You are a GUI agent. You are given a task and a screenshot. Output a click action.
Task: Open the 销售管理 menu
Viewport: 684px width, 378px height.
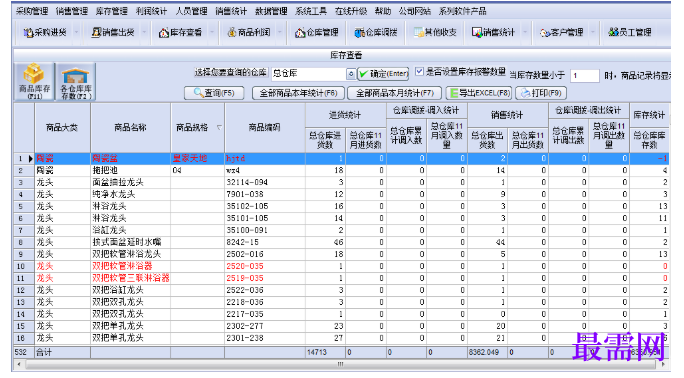(x=72, y=11)
